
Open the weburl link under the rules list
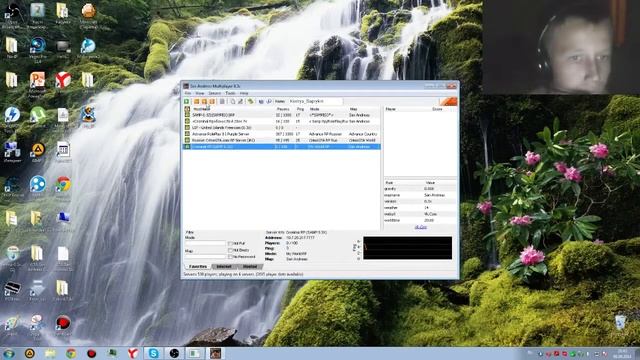[420, 227]
